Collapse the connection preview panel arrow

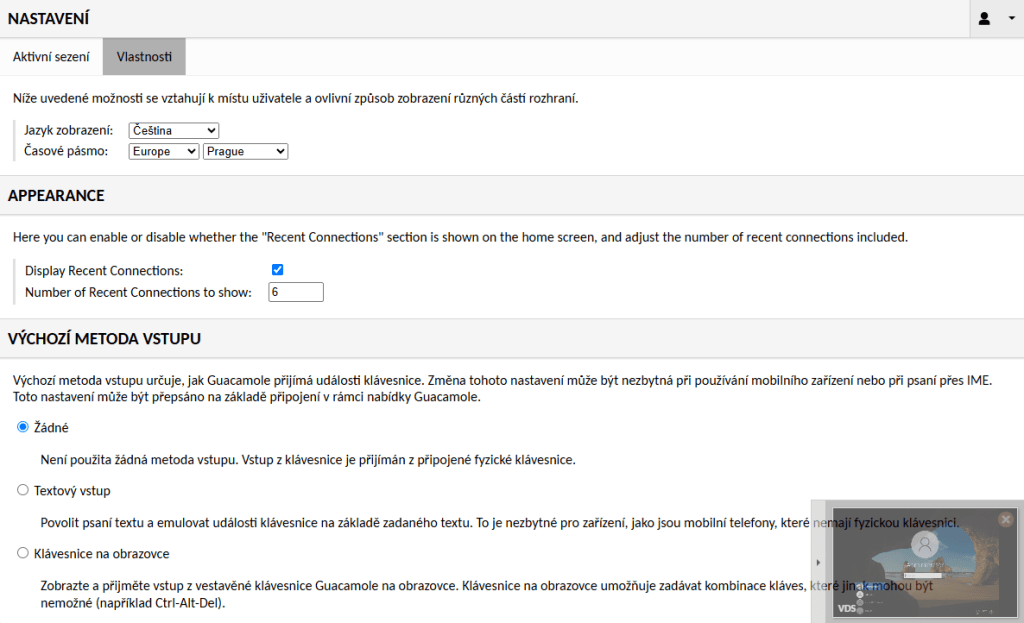coord(818,562)
